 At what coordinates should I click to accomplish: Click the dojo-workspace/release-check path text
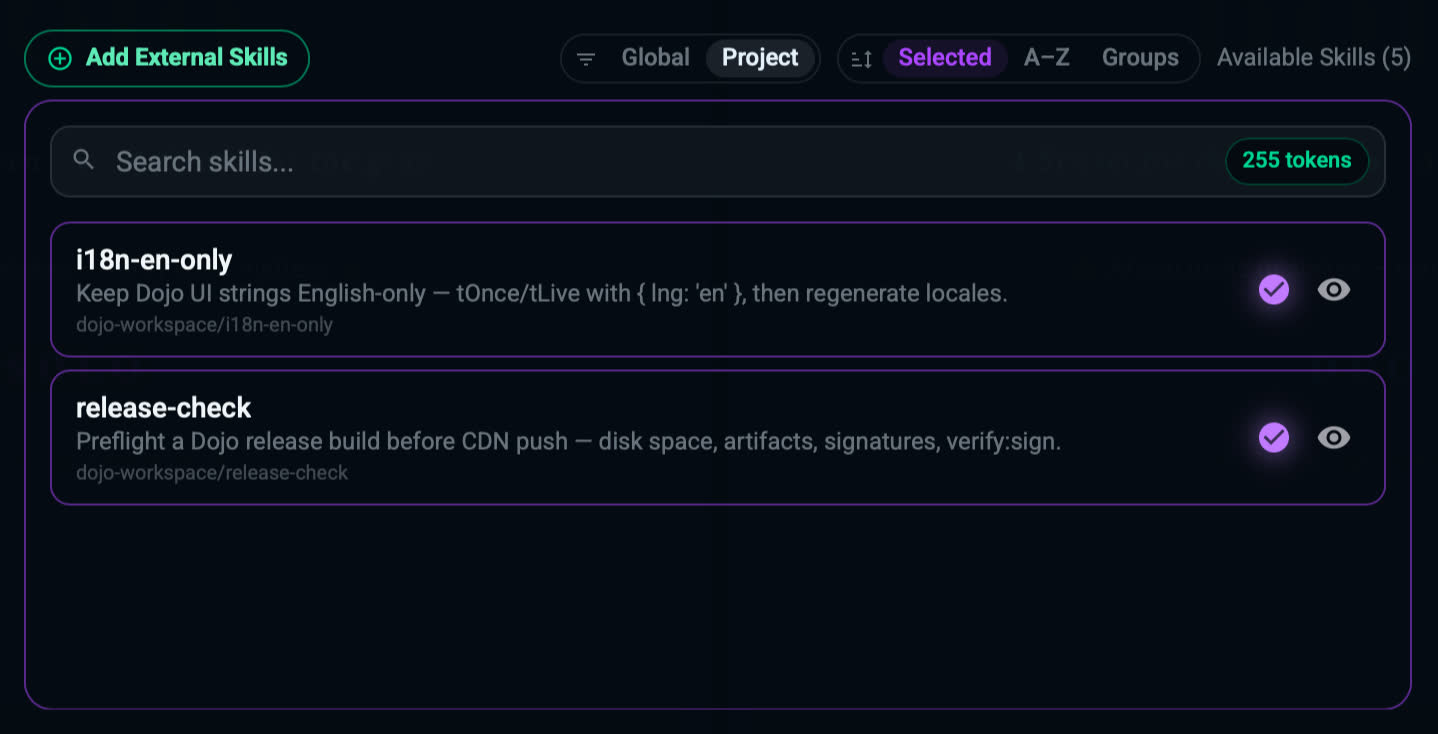pyautogui.click(x=212, y=472)
